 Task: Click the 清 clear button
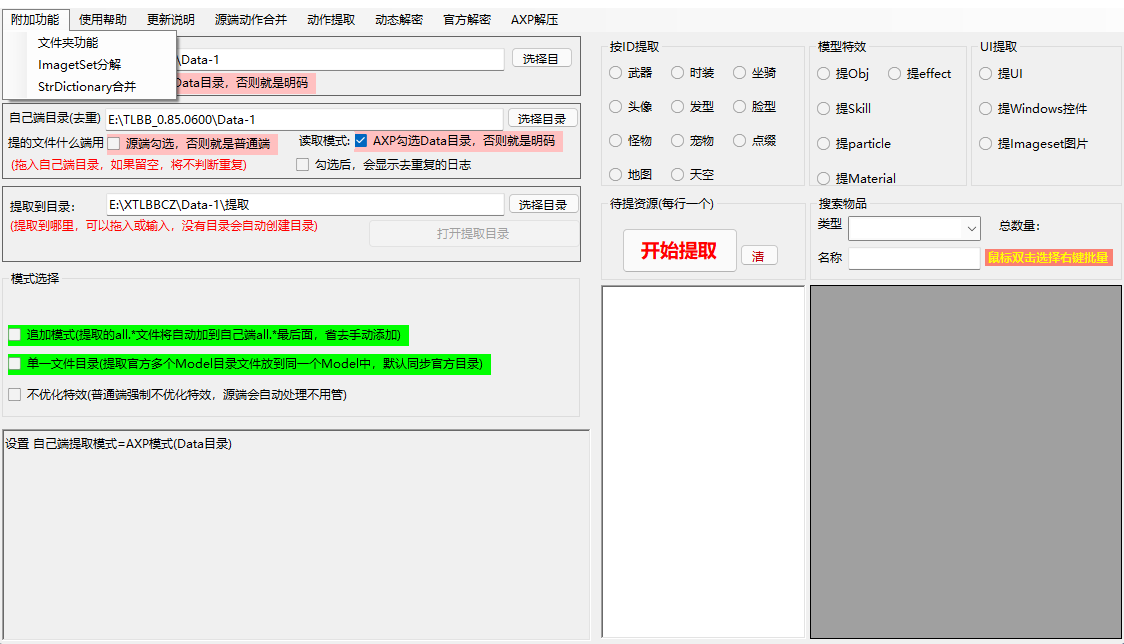(758, 256)
